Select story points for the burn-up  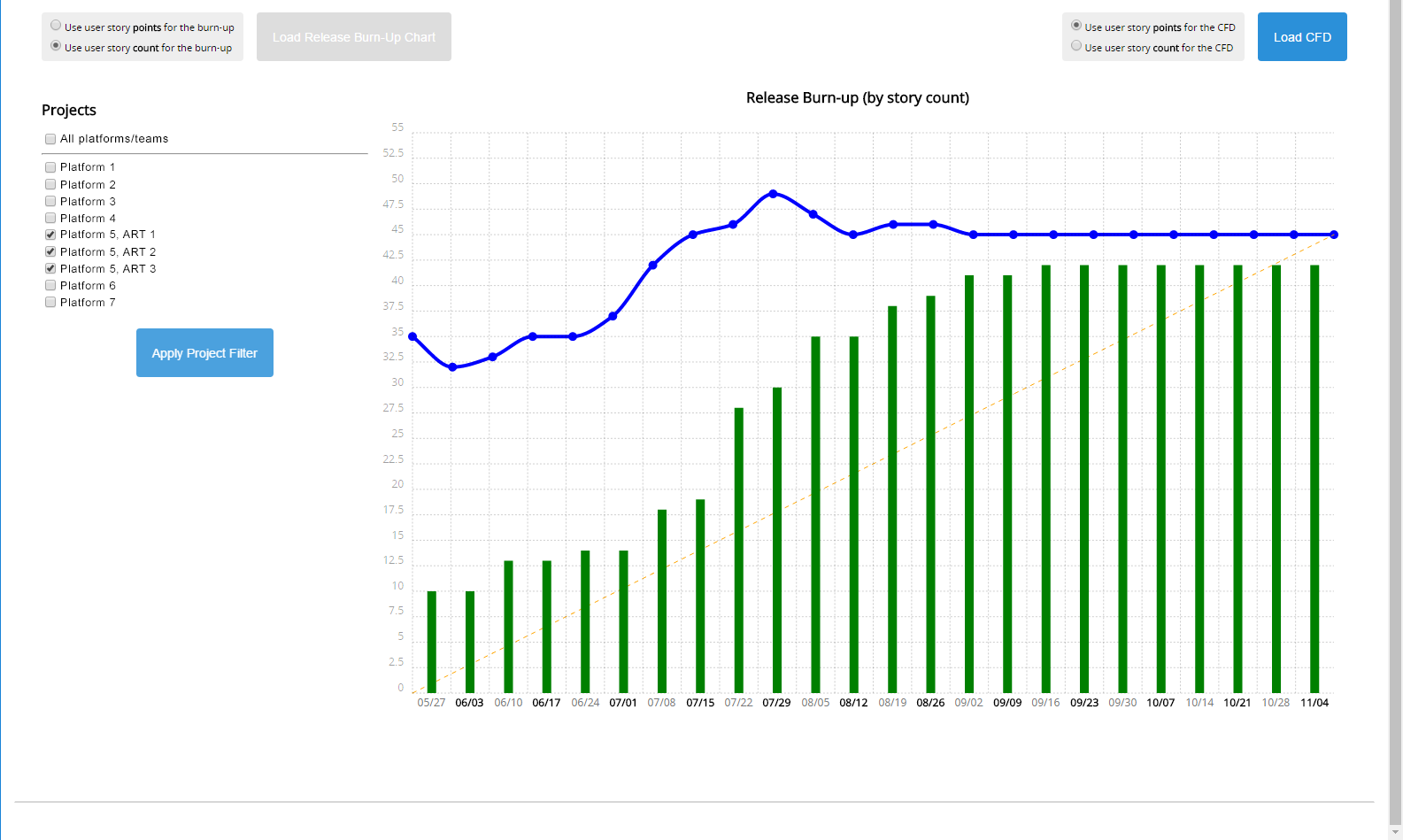56,26
